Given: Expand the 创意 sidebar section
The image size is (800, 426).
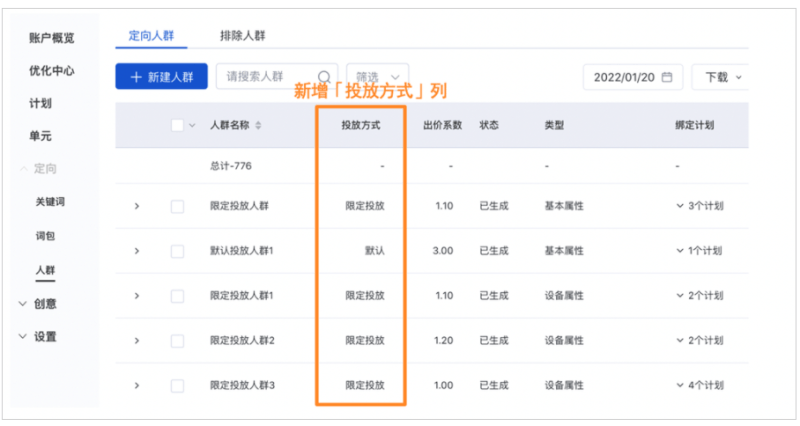Looking at the screenshot, I should pyautogui.click(x=38, y=304).
